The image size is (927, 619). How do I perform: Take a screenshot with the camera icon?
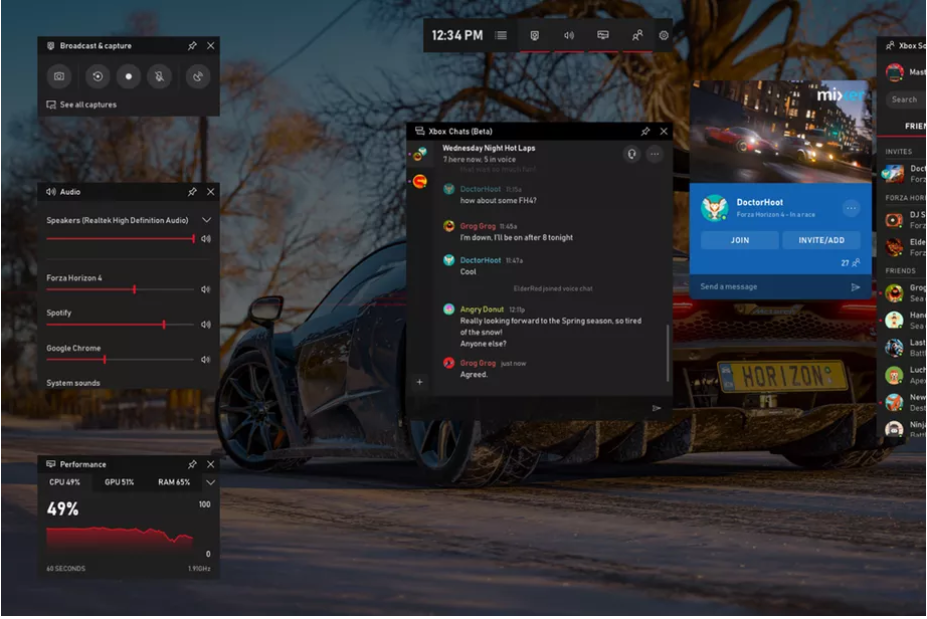pyautogui.click(x=59, y=76)
